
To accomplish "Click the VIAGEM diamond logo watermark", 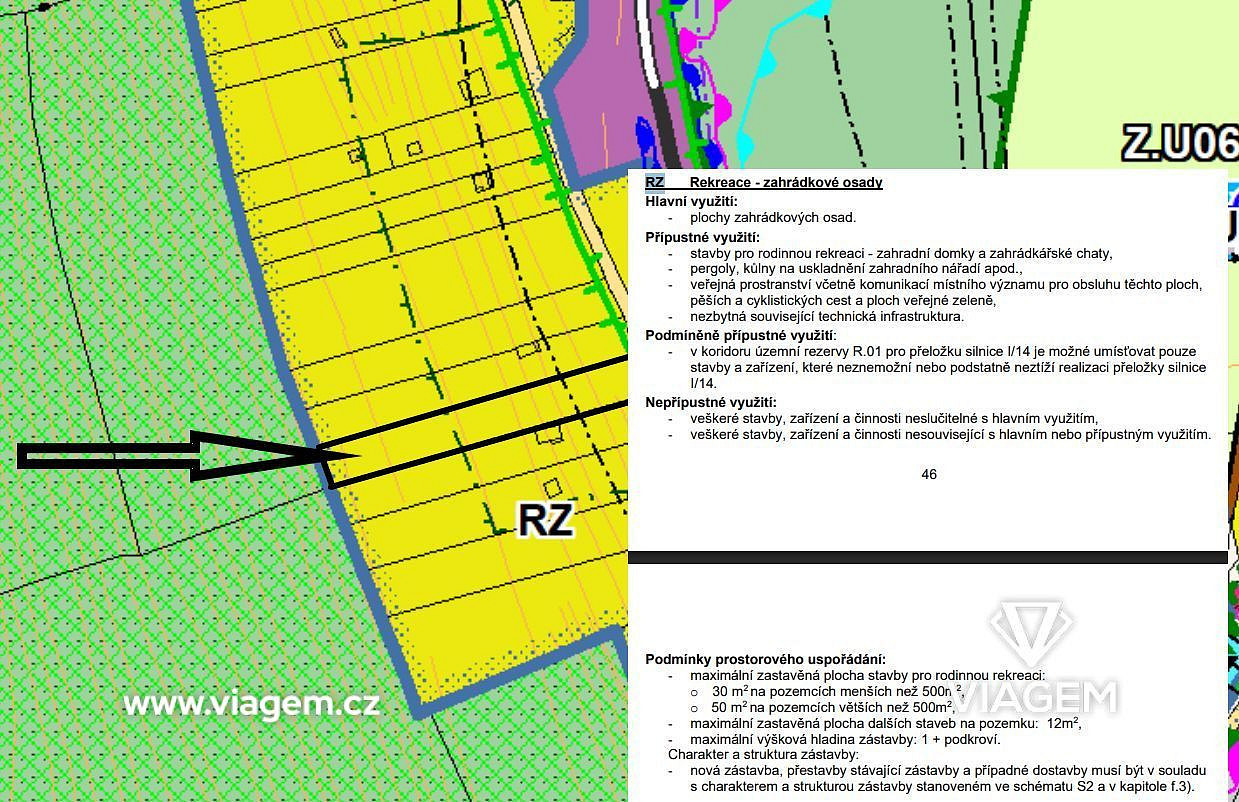I will coord(1031,631).
